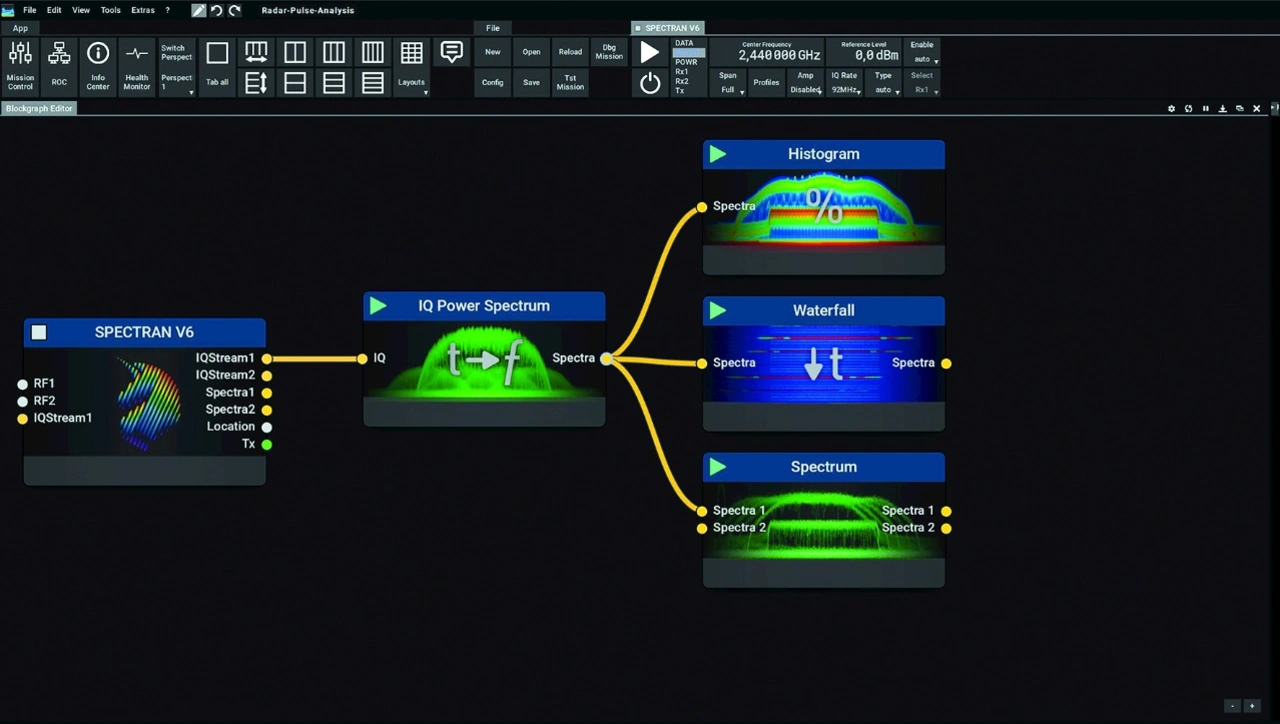
Task: Select the grid table layout icon
Action: (411, 53)
